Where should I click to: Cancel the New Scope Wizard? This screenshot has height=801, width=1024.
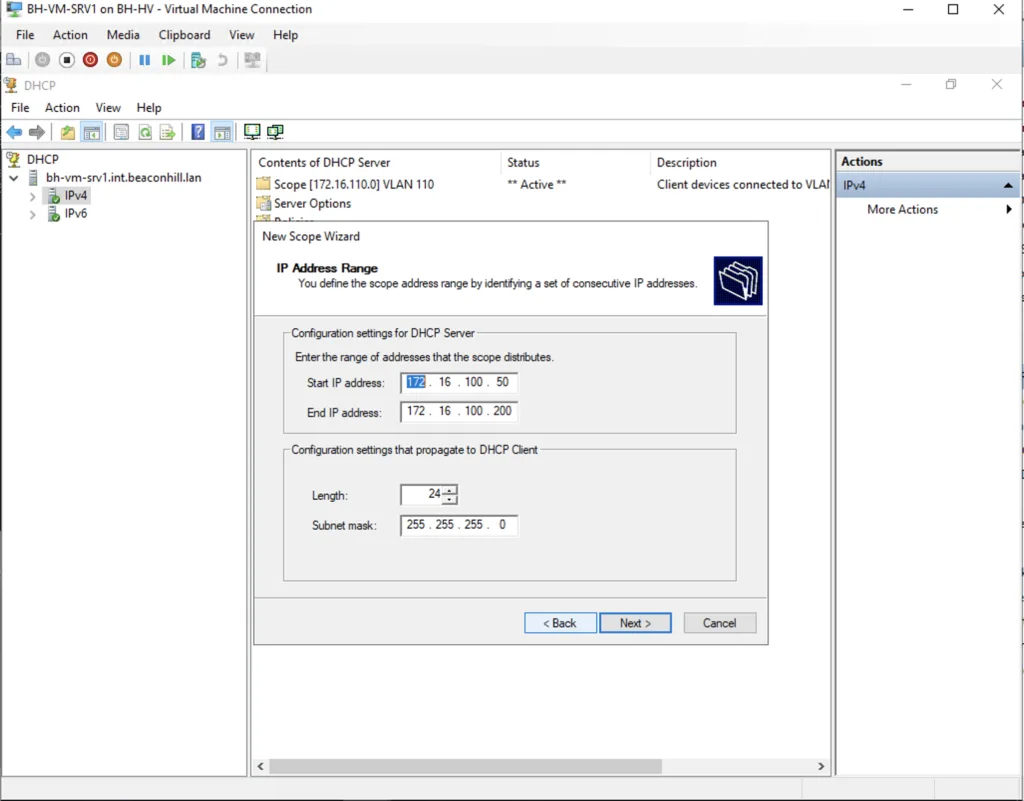pyautogui.click(x=720, y=623)
